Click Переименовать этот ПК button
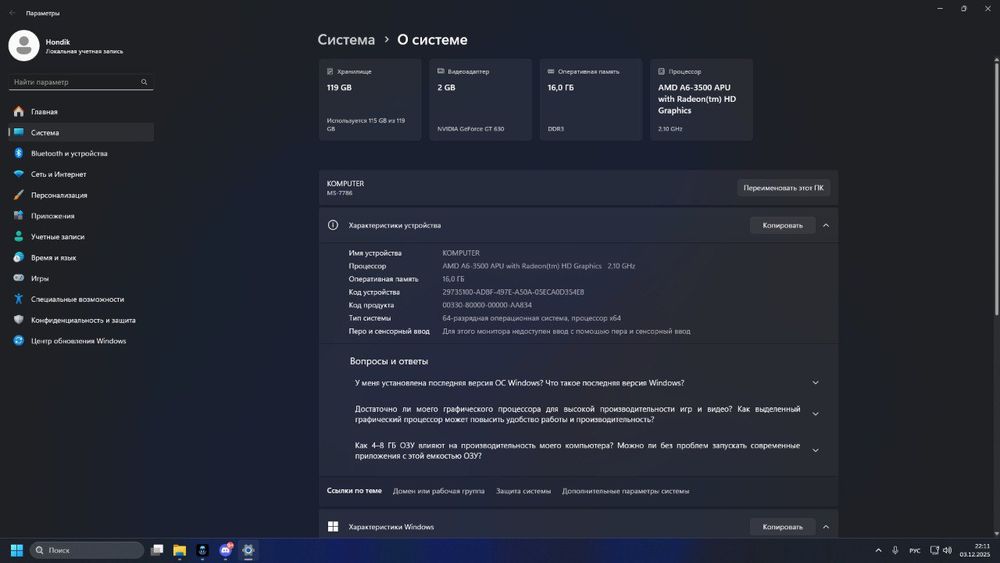This screenshot has height=563, width=1000. tap(783, 188)
